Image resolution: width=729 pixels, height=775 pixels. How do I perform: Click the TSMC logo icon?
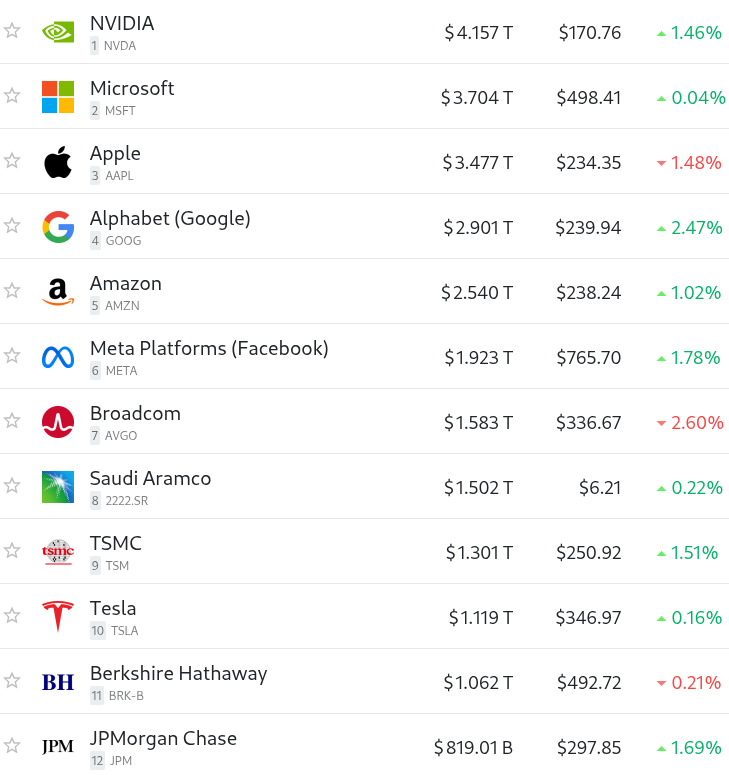(58, 552)
